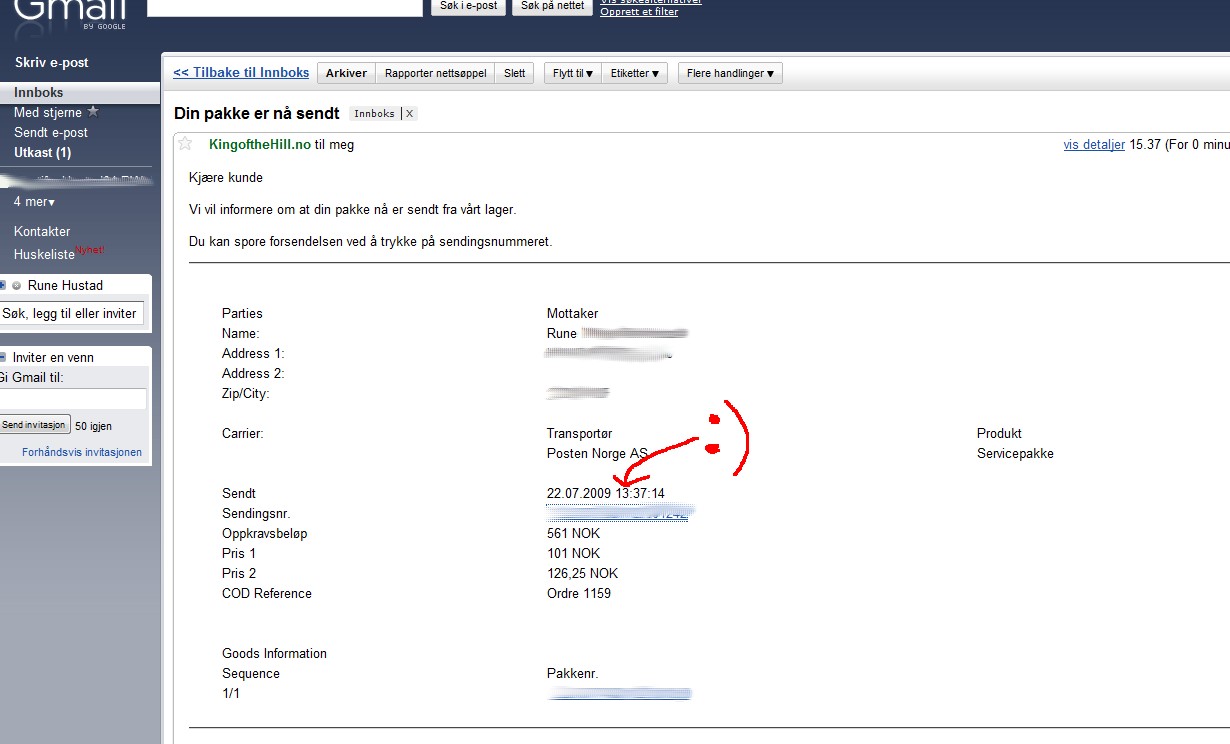
Task: Click the Slett button
Action: (x=514, y=73)
